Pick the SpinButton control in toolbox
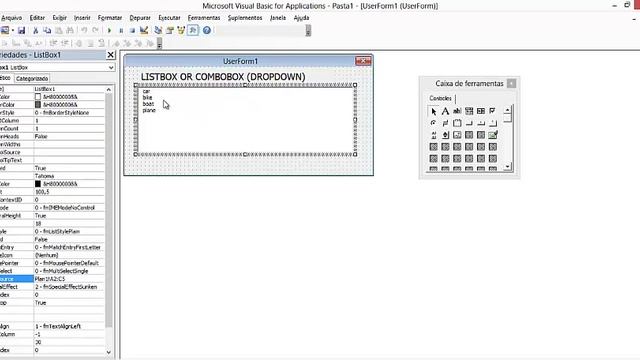The image size is (640, 360). [x=445, y=135]
